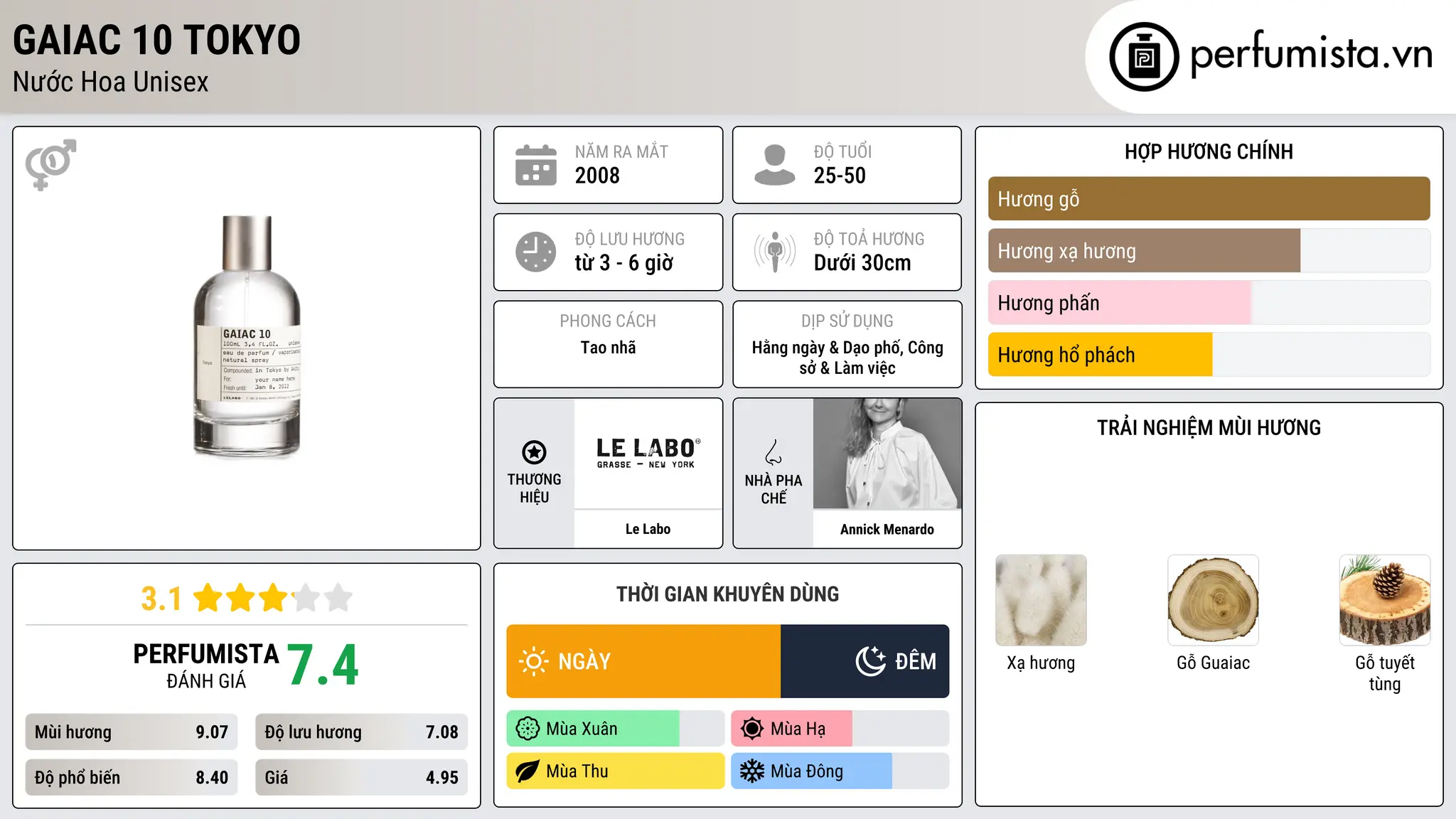Click the 'Tao nhã' style value
This screenshot has width=1456, height=819.
(608, 348)
